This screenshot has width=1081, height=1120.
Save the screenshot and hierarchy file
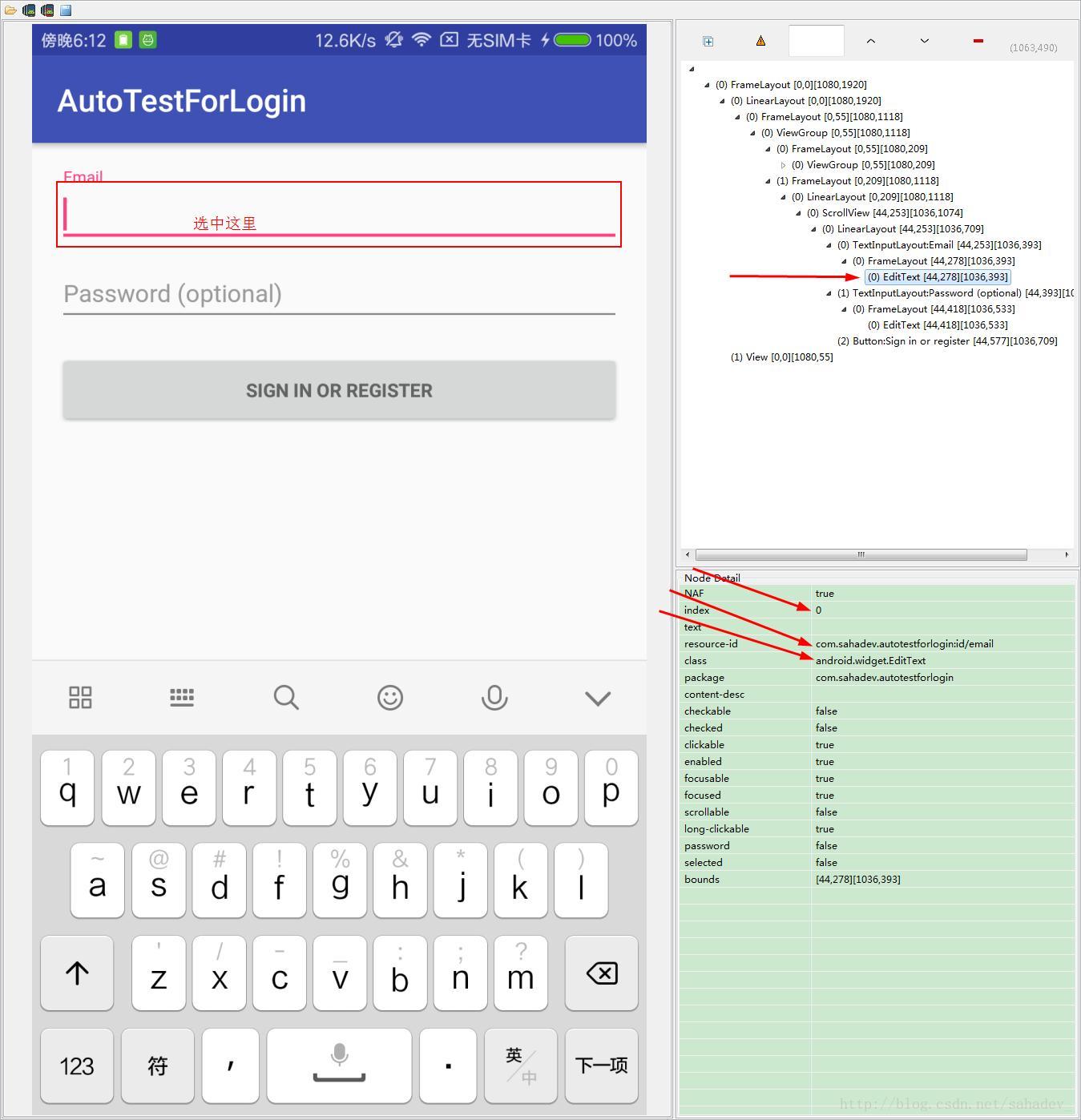pyautogui.click(x=66, y=10)
